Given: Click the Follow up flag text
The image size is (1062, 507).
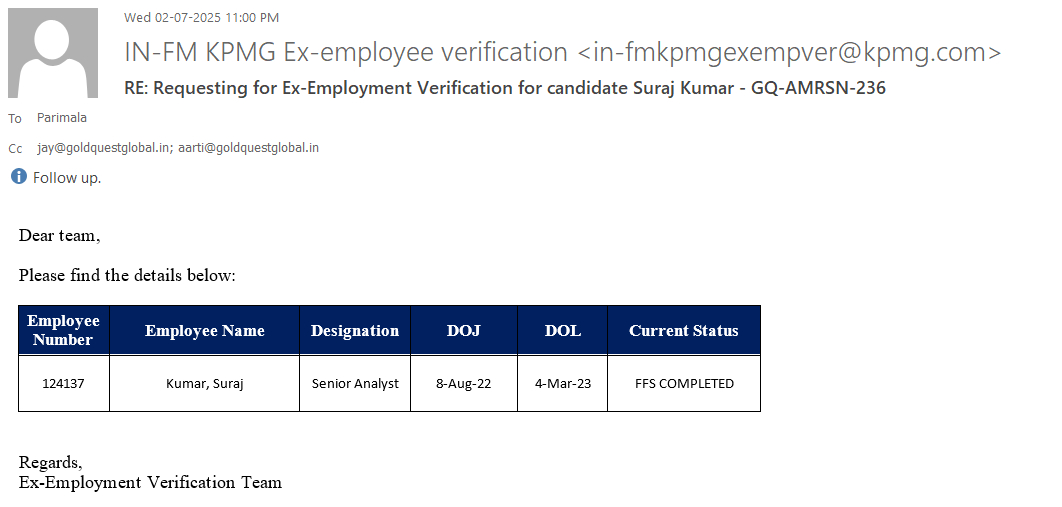Looking at the screenshot, I should tap(67, 178).
